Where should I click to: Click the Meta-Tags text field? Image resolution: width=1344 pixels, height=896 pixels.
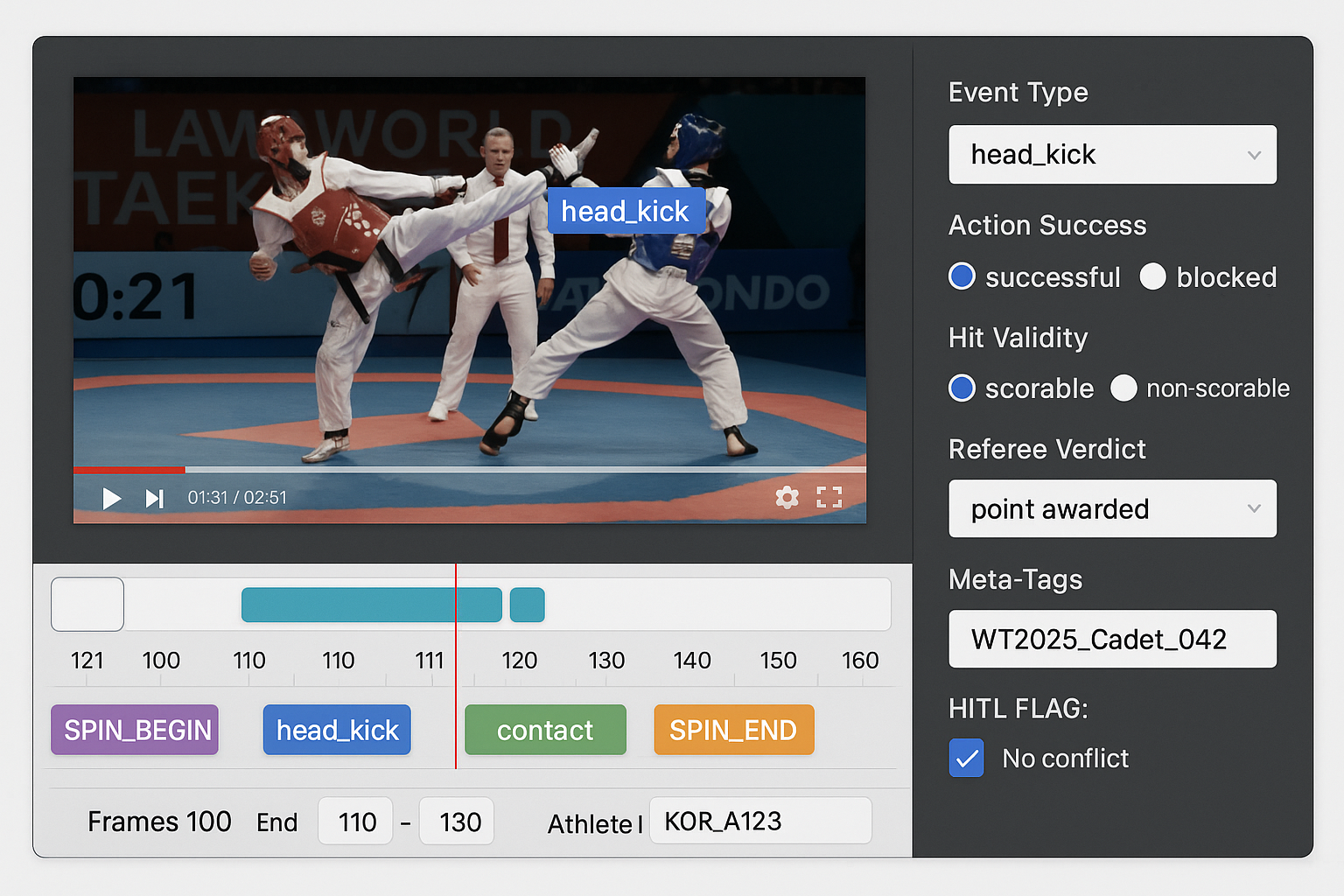1112,639
